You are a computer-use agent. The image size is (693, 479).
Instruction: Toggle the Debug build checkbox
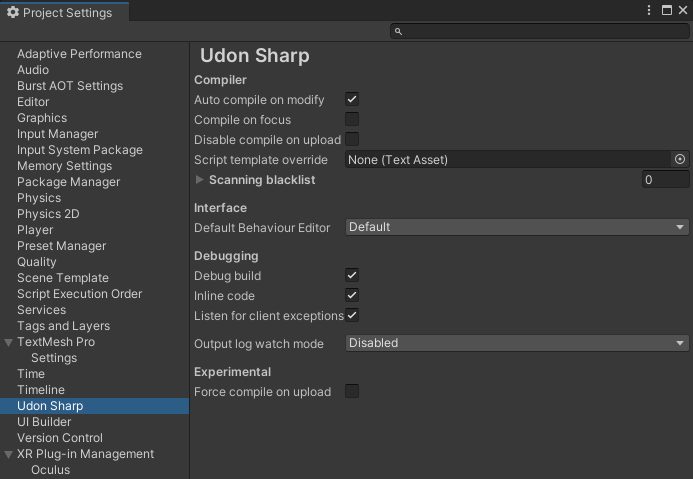[x=352, y=275]
